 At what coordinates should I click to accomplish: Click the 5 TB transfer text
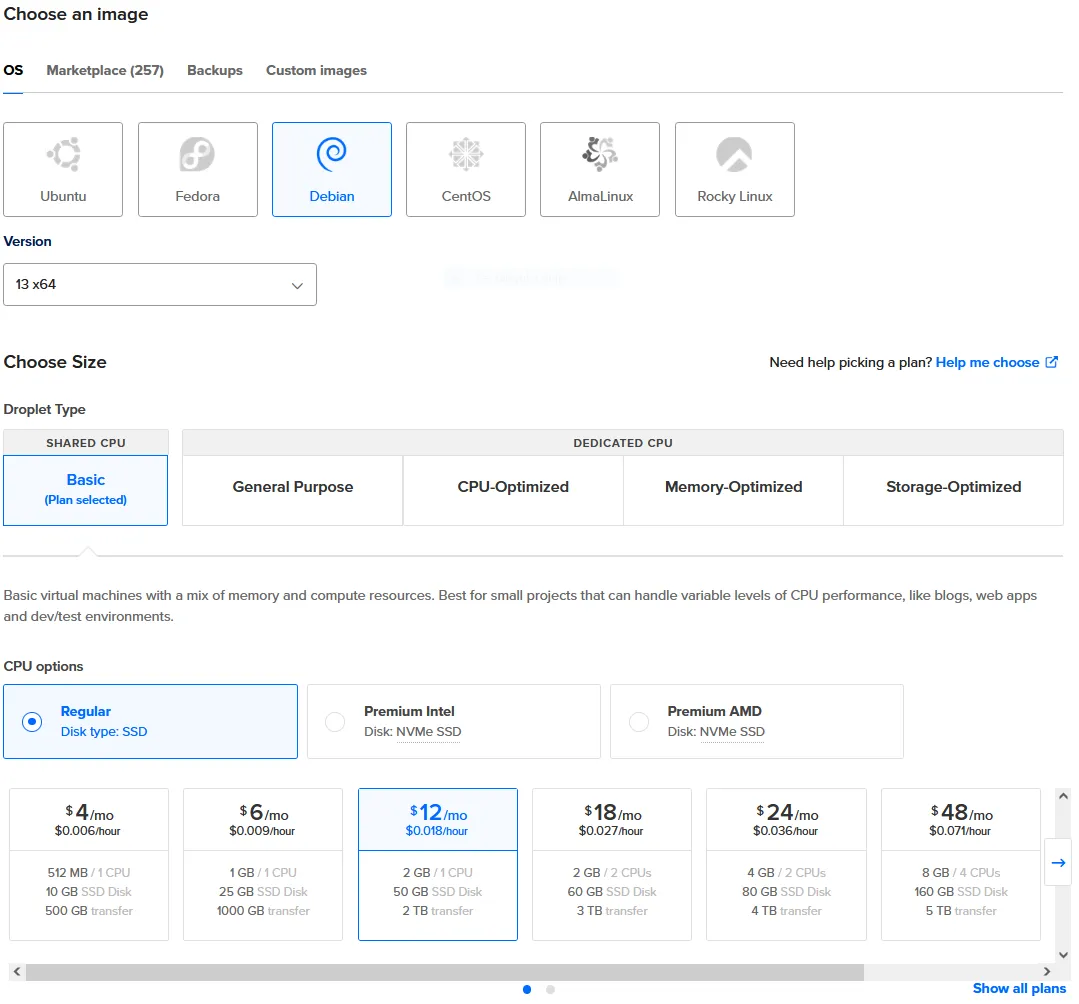(x=961, y=910)
